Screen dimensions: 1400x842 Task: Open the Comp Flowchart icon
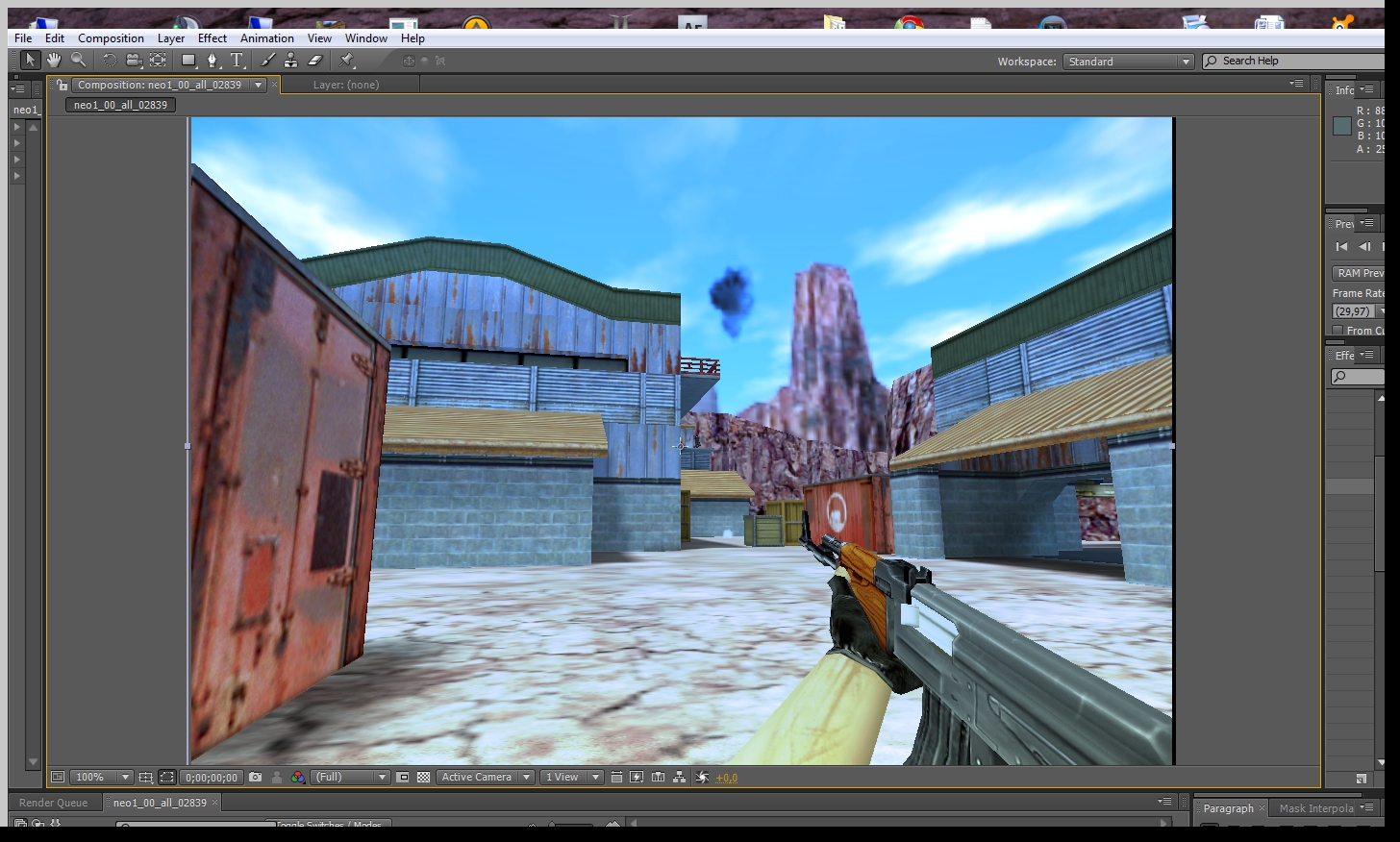pyautogui.click(x=680, y=777)
